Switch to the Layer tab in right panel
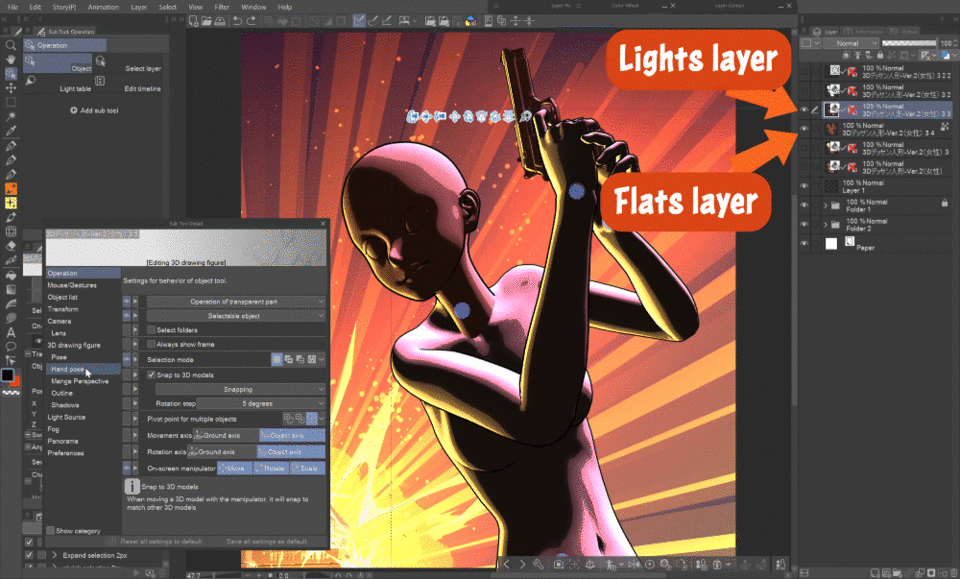This screenshot has height=579, width=960. pos(825,31)
